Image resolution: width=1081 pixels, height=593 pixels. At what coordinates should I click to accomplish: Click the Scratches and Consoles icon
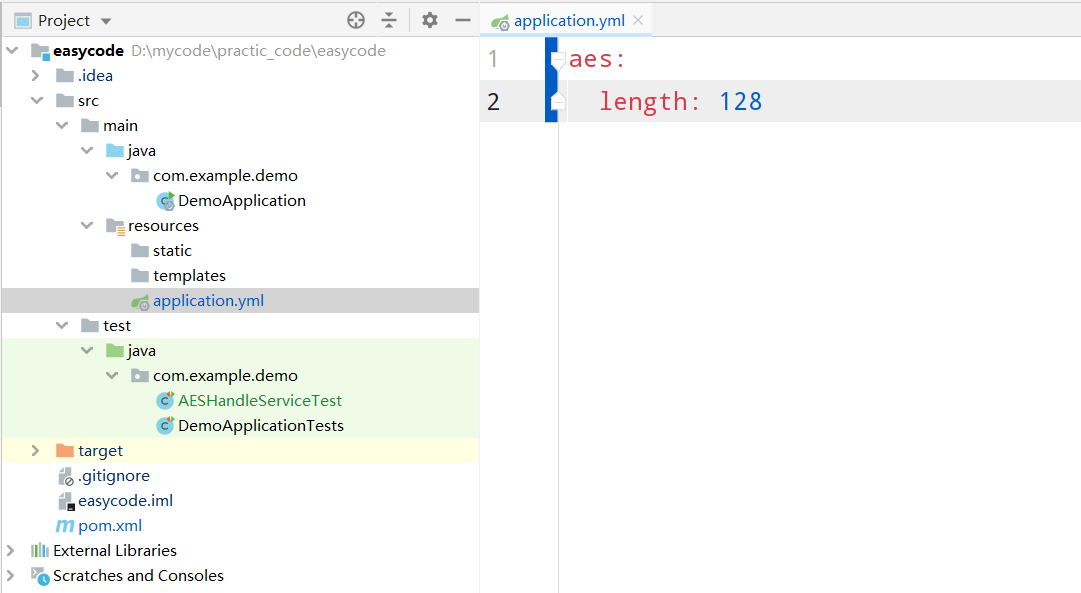pyautogui.click(x=40, y=576)
